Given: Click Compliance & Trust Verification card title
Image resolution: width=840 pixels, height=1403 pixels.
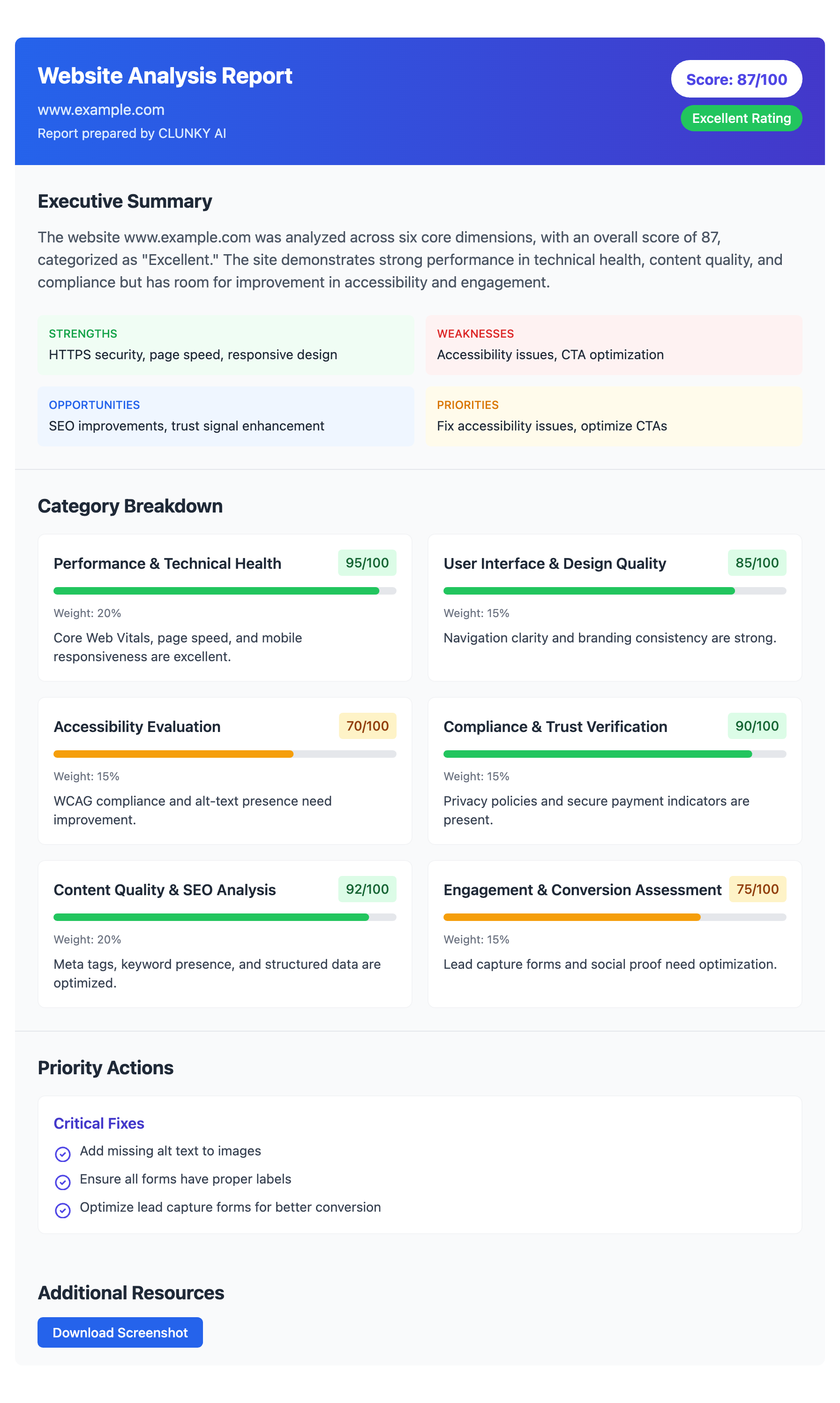Looking at the screenshot, I should coord(555,726).
